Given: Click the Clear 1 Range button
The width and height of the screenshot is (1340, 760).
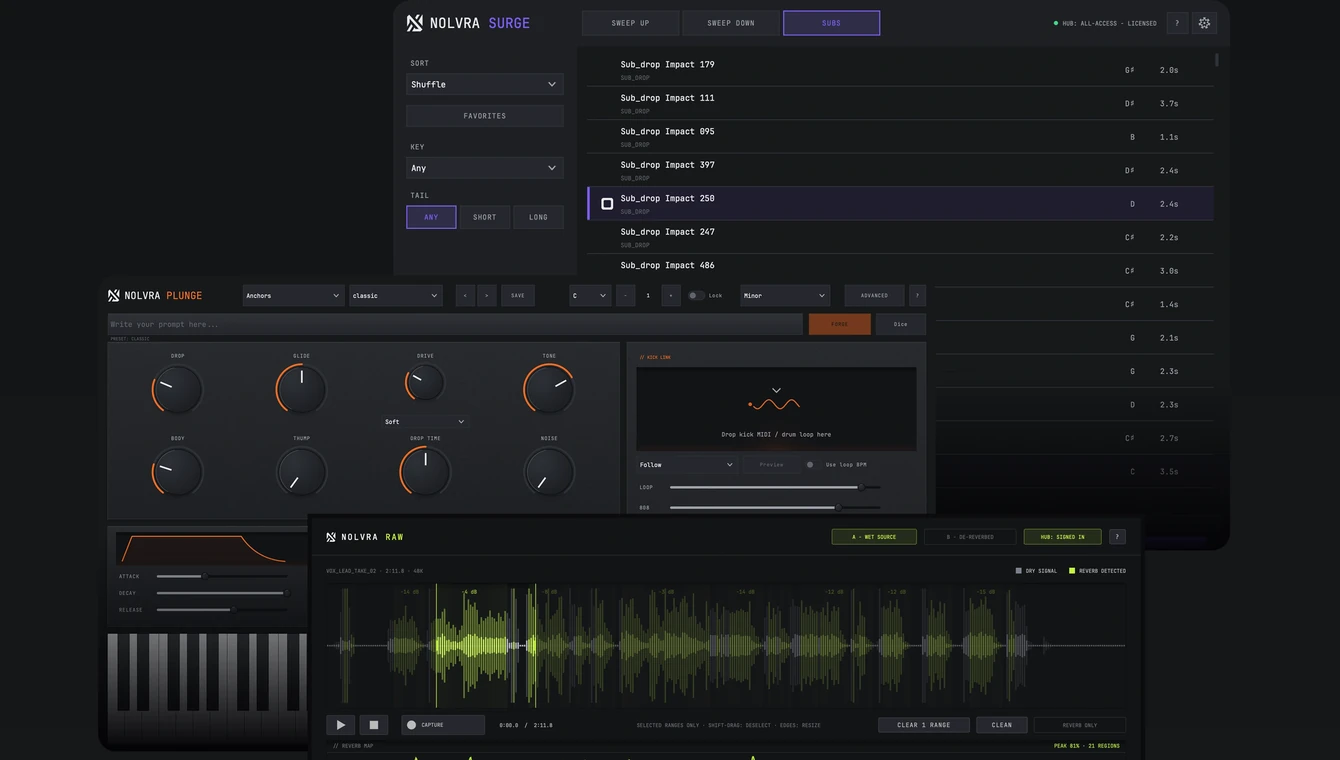Looking at the screenshot, I should click(923, 725).
